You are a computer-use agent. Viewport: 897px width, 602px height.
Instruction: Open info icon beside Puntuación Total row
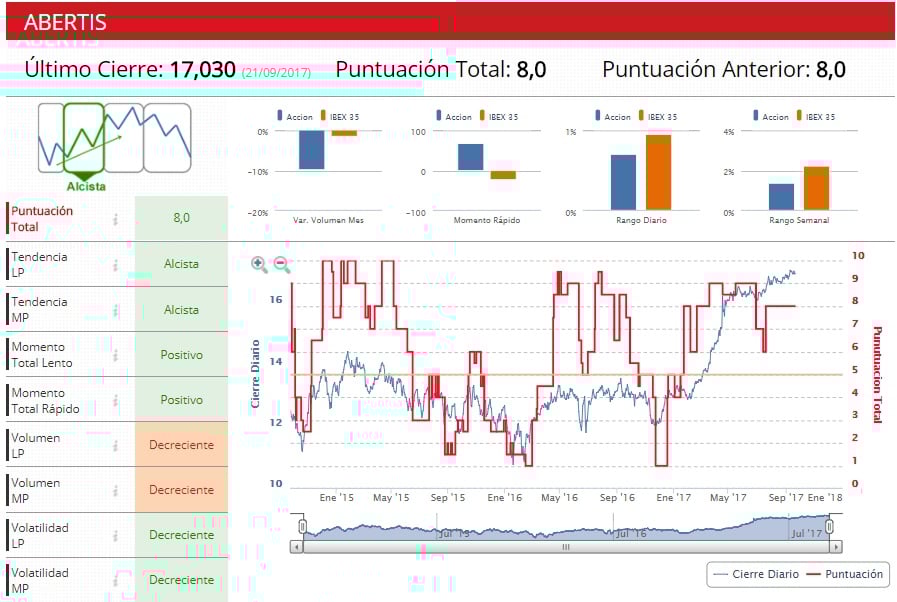pos(116,219)
